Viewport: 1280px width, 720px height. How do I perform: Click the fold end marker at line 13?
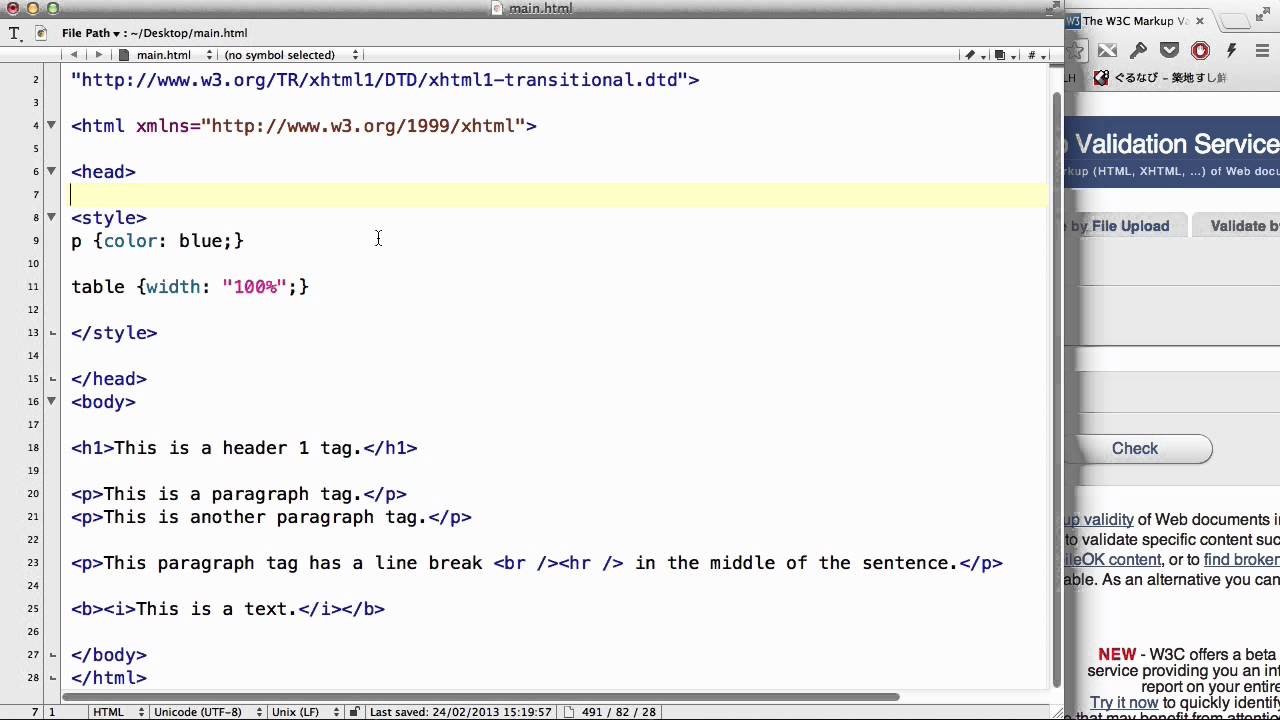coord(51,333)
